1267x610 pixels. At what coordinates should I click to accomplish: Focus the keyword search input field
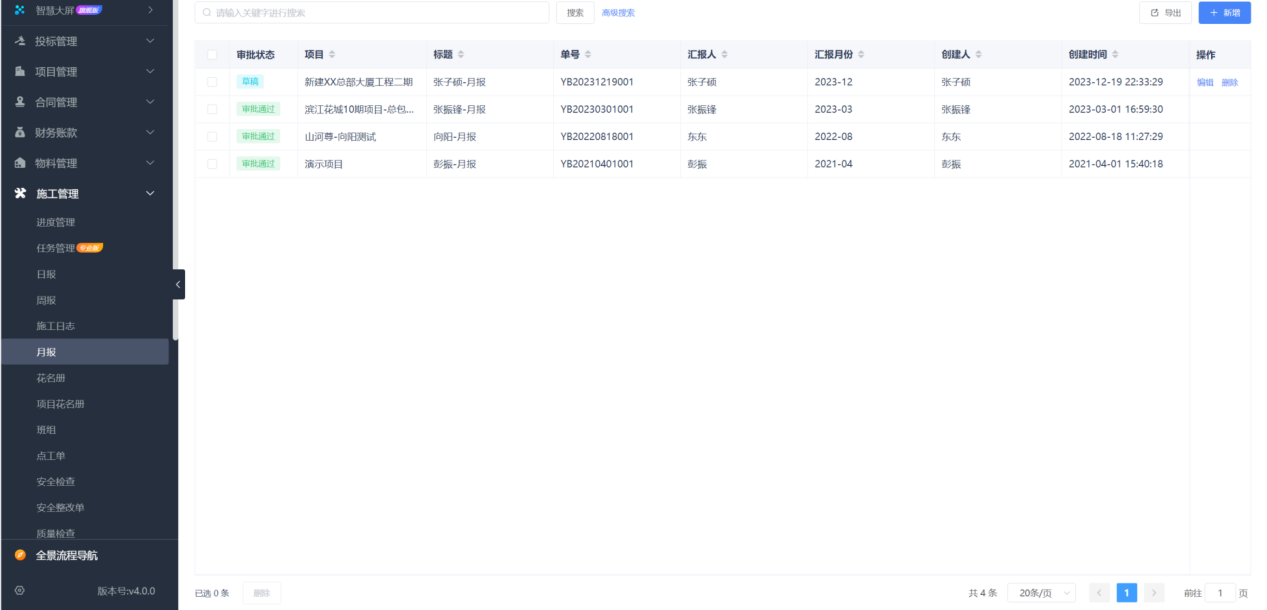(378, 13)
